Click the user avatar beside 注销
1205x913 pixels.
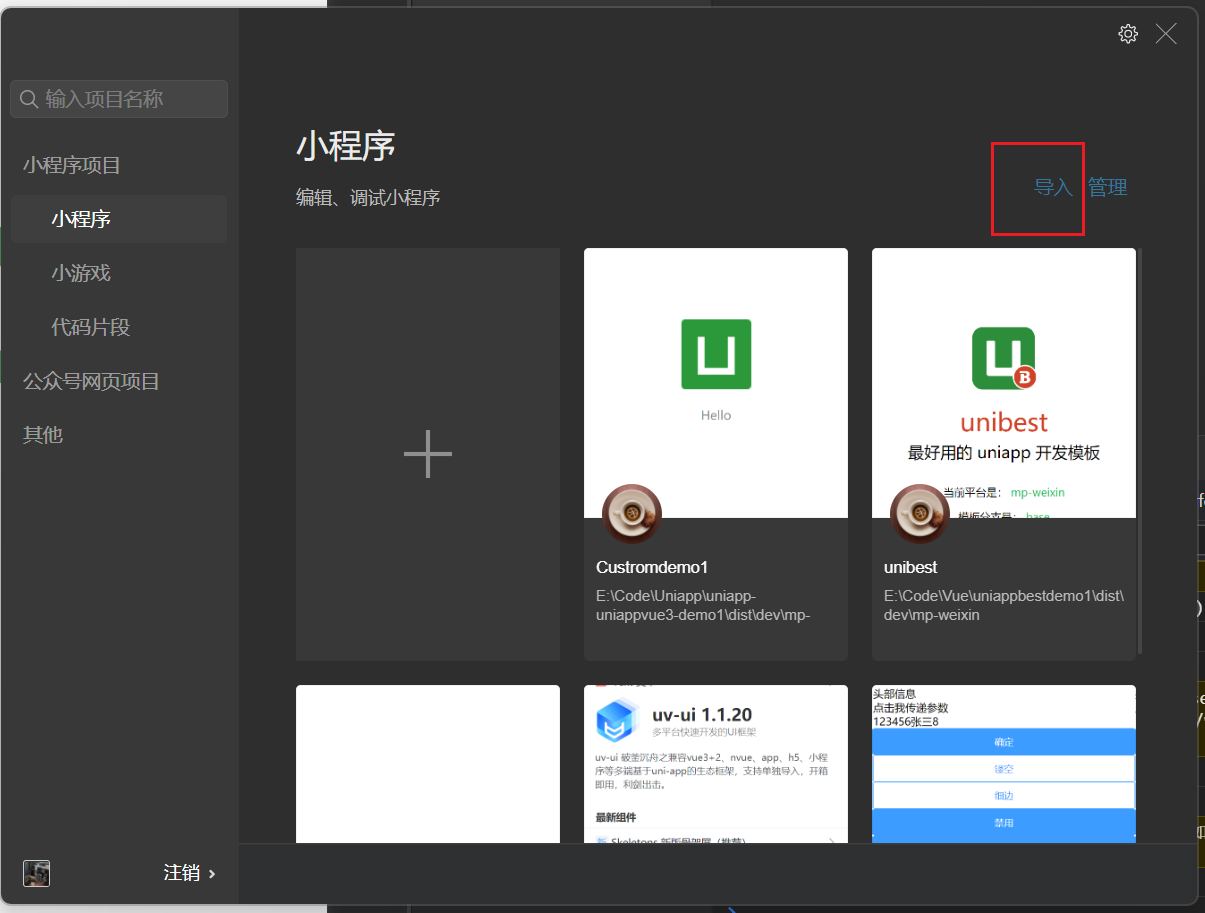(37, 873)
